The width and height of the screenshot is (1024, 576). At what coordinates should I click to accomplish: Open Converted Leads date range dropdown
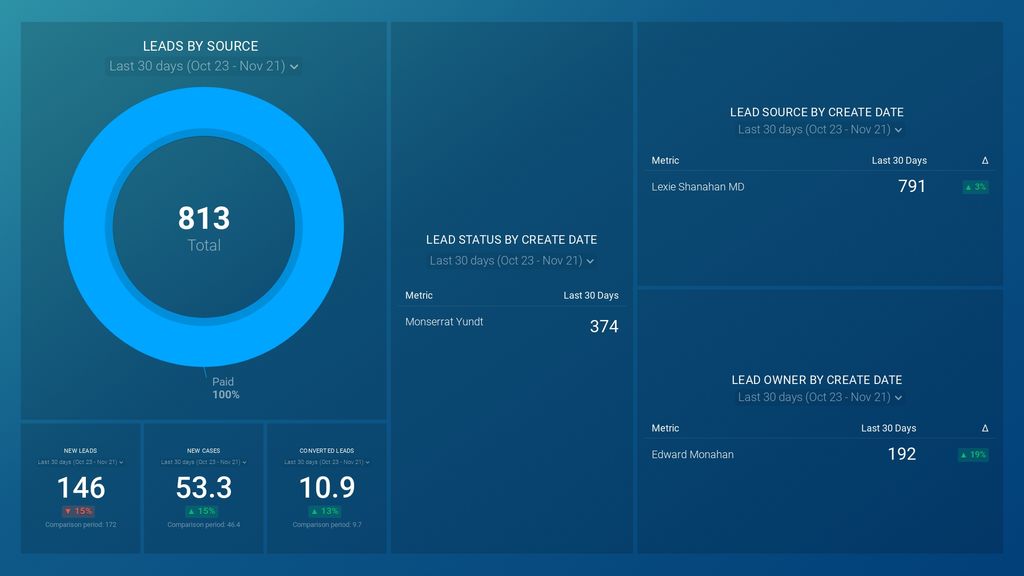tap(327, 462)
